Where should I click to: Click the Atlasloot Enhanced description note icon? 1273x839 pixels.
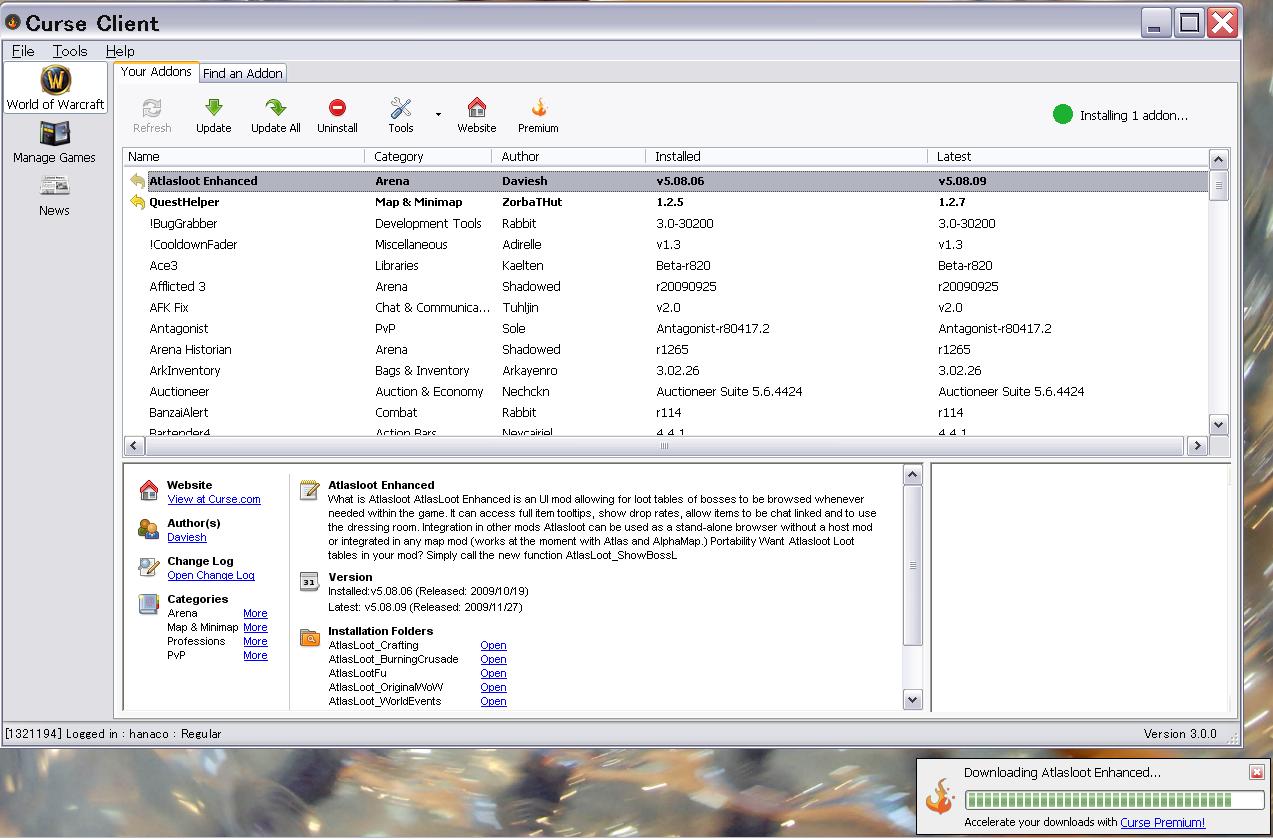pyautogui.click(x=310, y=489)
